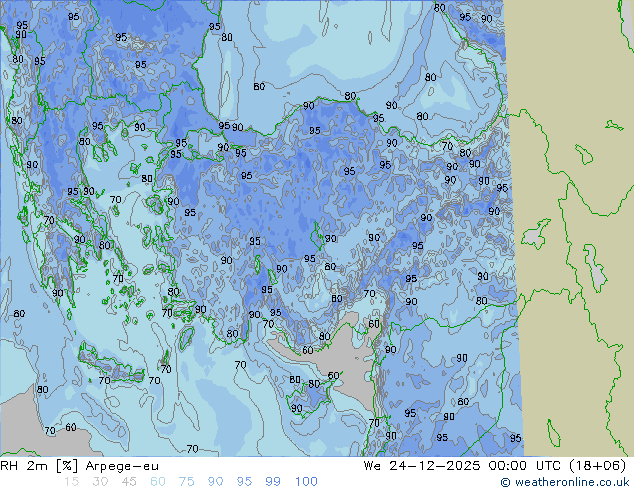Viewport: 634px width, 490px height.
Task: Select the legend value 30
Action: click(100, 482)
